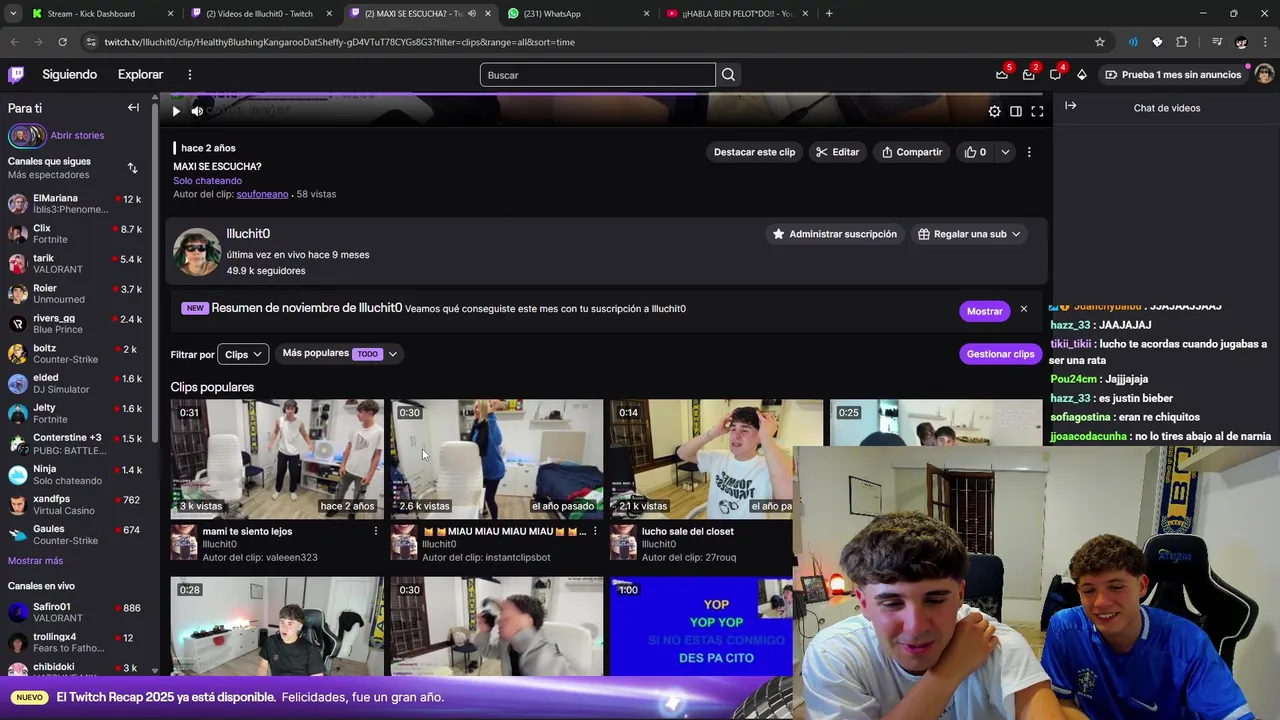Reload the page in the browser
The height and width of the screenshot is (720, 1280).
[x=62, y=42]
